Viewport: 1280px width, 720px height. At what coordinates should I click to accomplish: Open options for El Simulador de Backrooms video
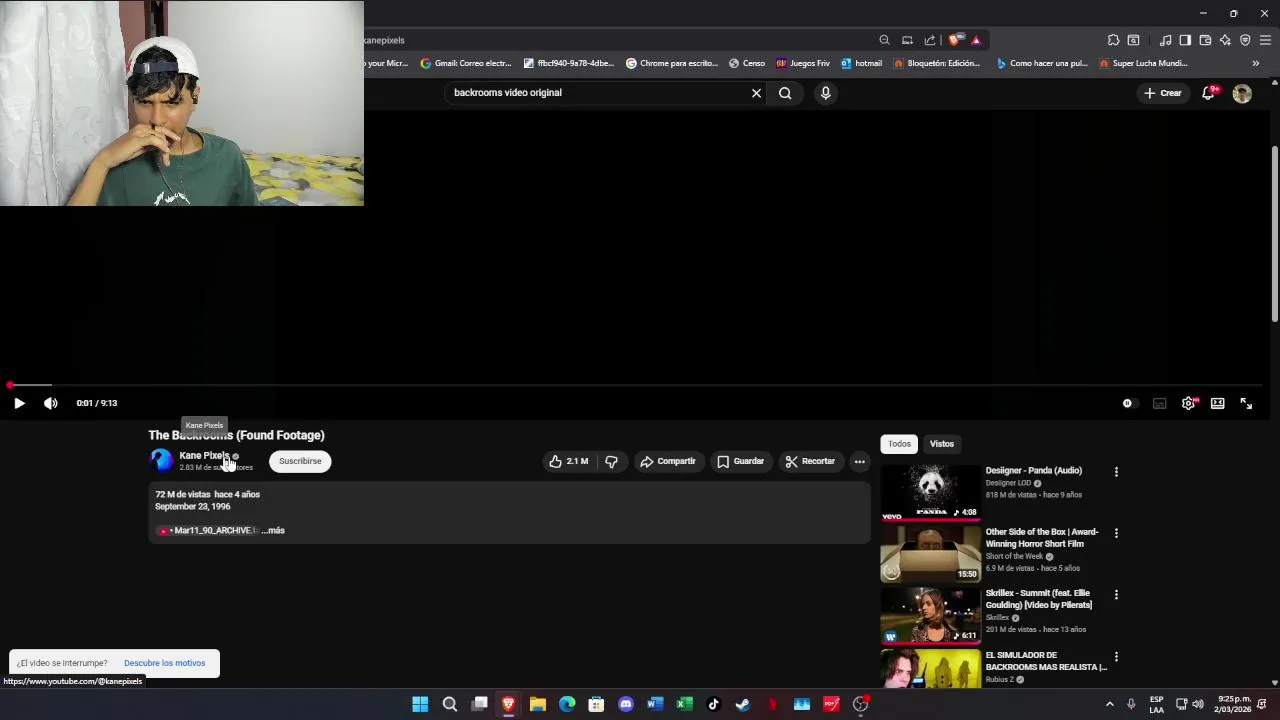tap(1116, 657)
